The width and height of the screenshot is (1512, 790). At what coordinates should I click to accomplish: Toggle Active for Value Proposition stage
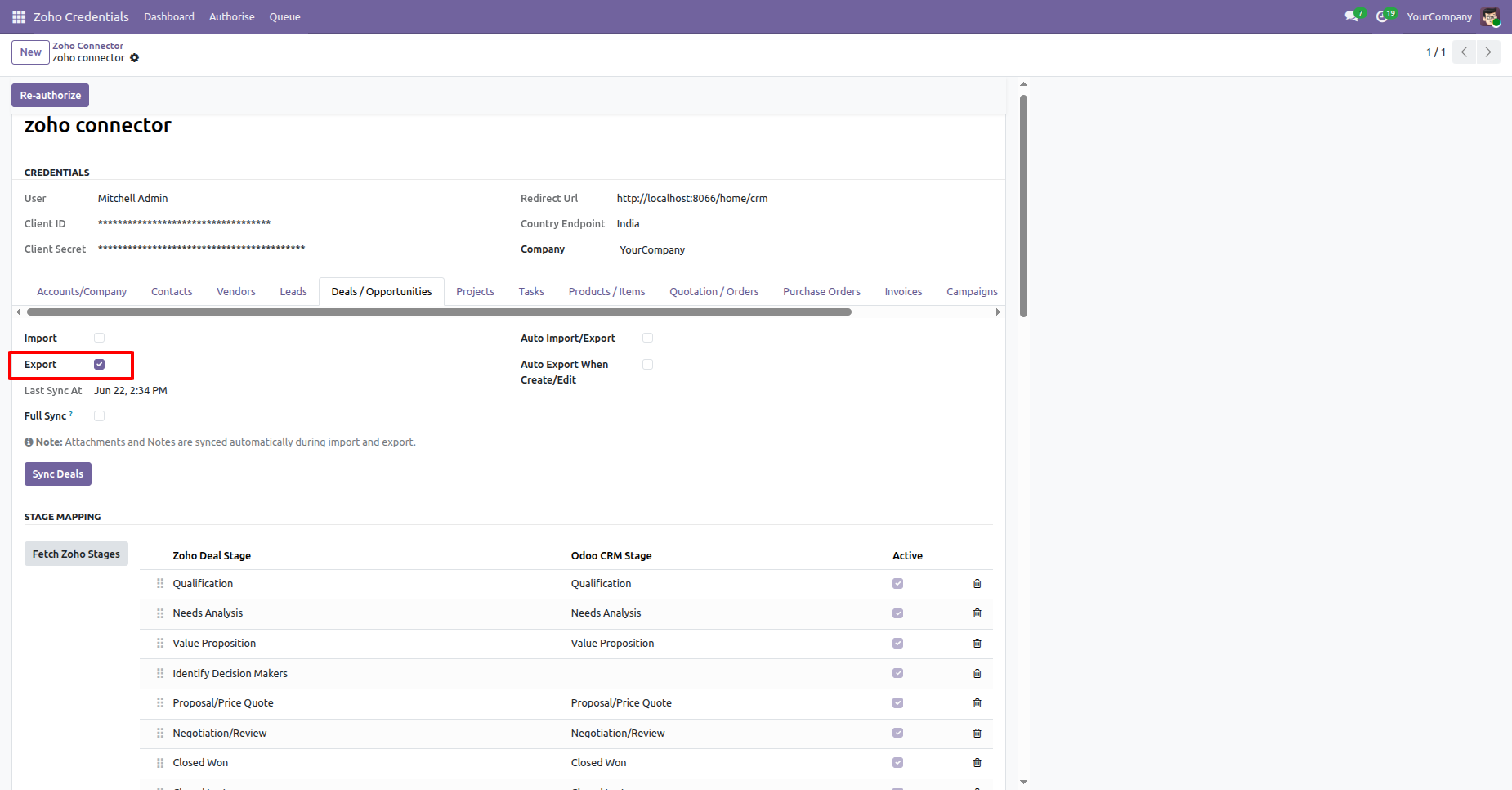coord(897,644)
